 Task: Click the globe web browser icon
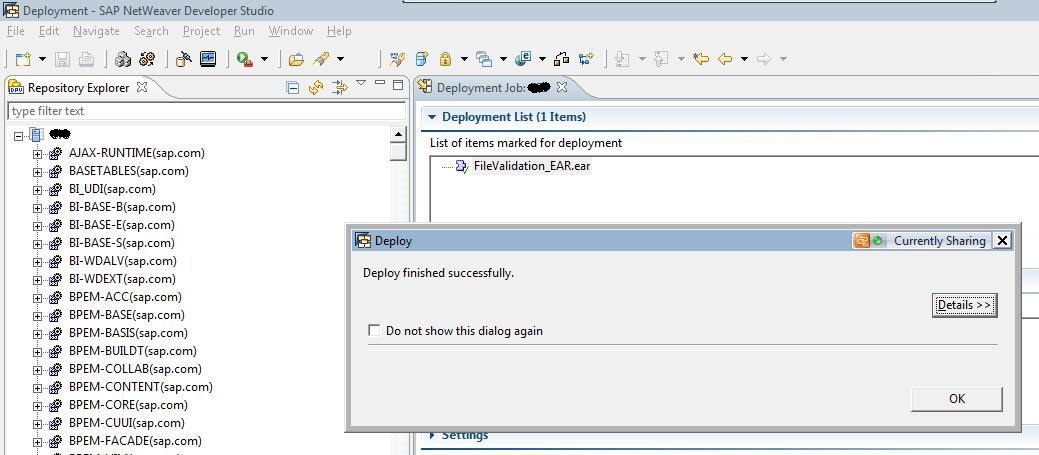point(523,60)
